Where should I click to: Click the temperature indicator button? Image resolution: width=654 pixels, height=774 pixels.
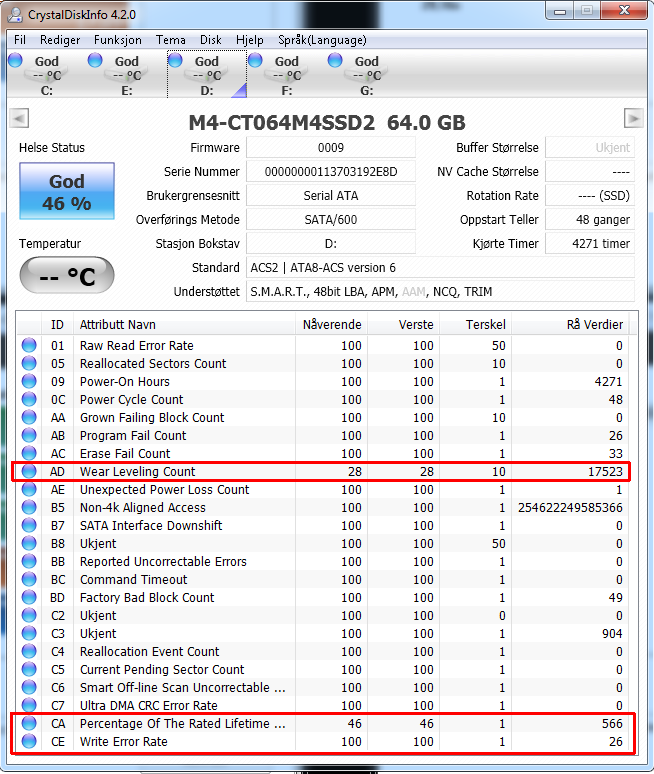click(x=67, y=275)
